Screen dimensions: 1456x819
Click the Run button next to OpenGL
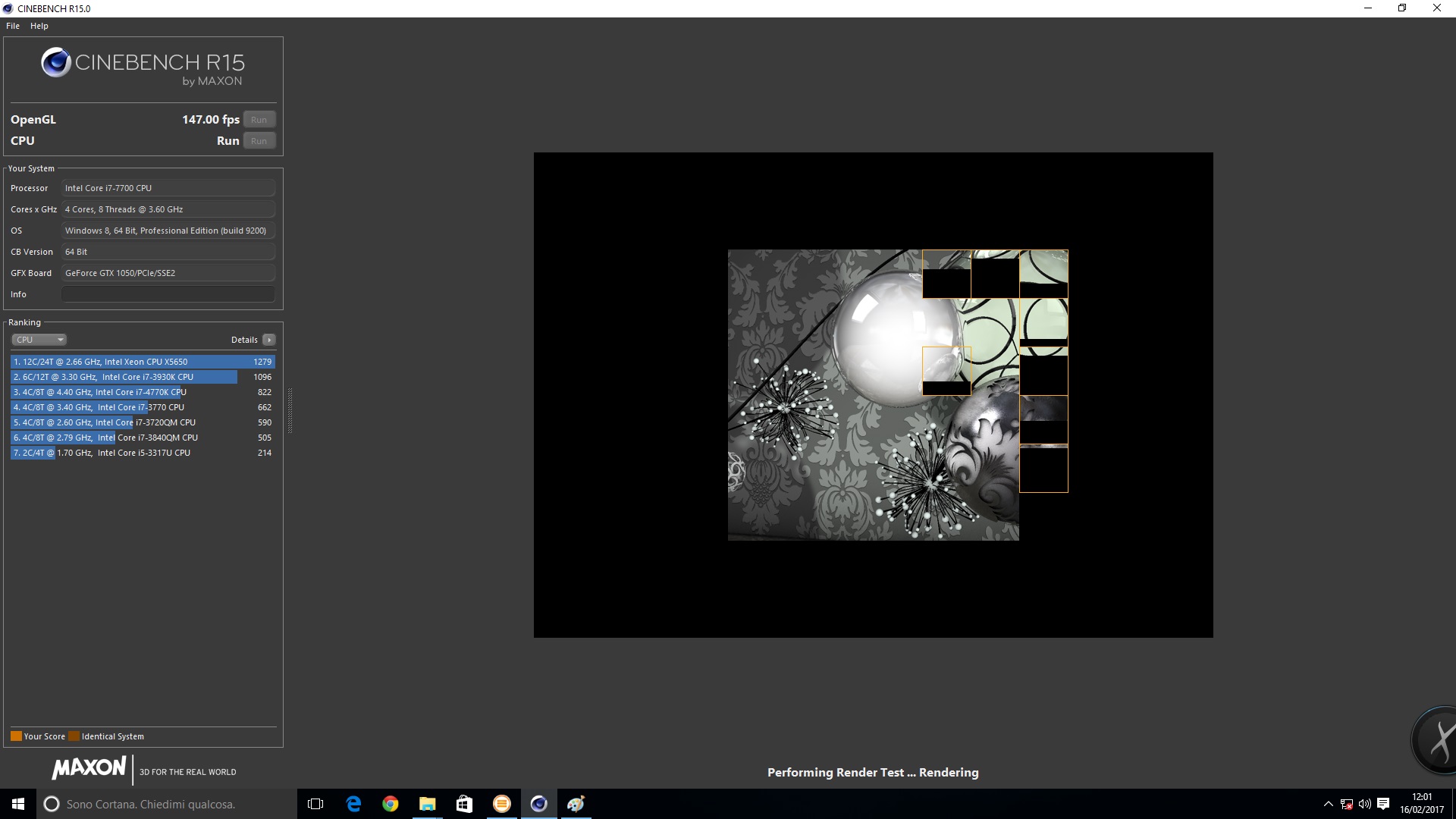pos(259,120)
